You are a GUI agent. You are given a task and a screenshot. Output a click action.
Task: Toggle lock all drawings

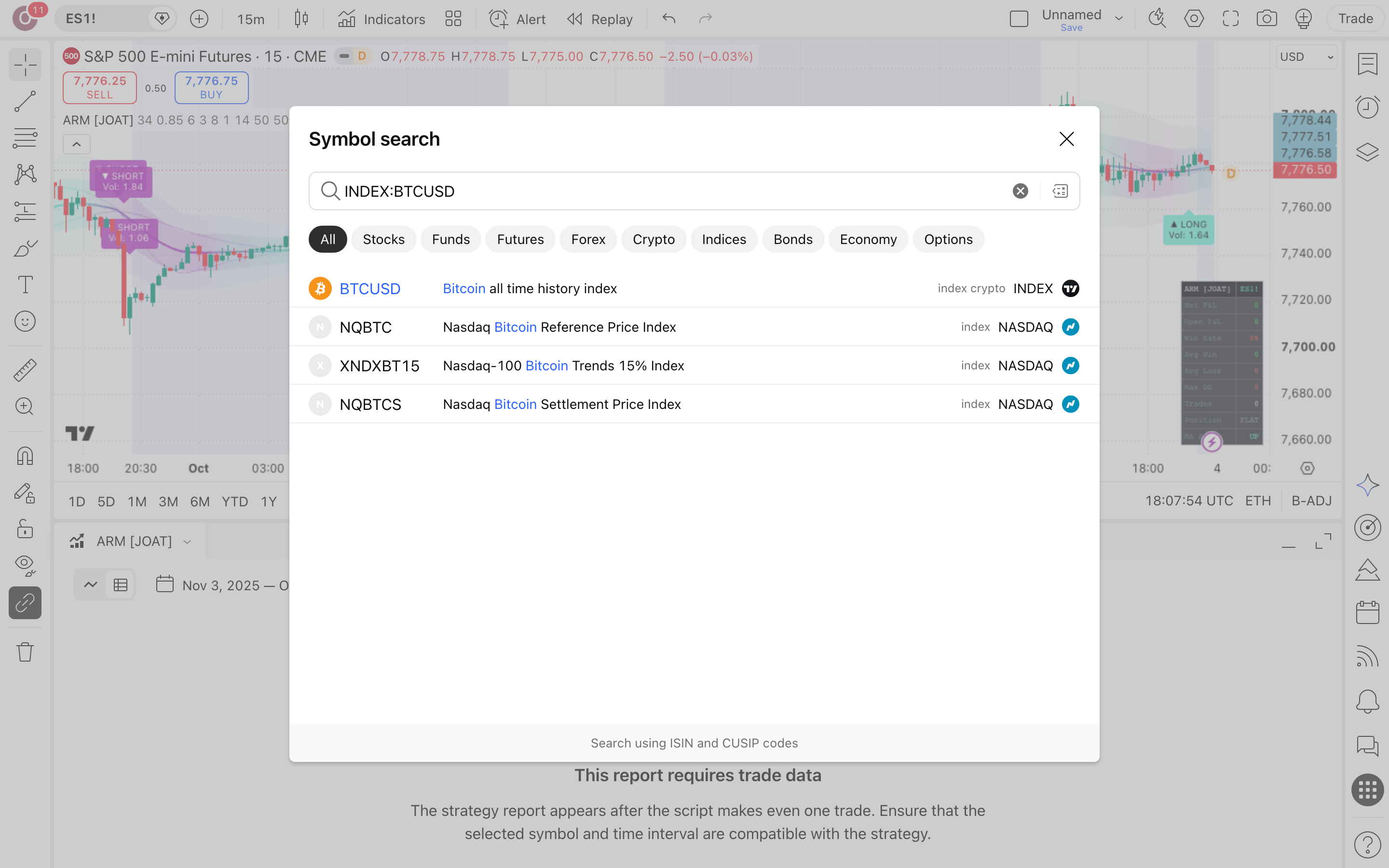pos(25,529)
